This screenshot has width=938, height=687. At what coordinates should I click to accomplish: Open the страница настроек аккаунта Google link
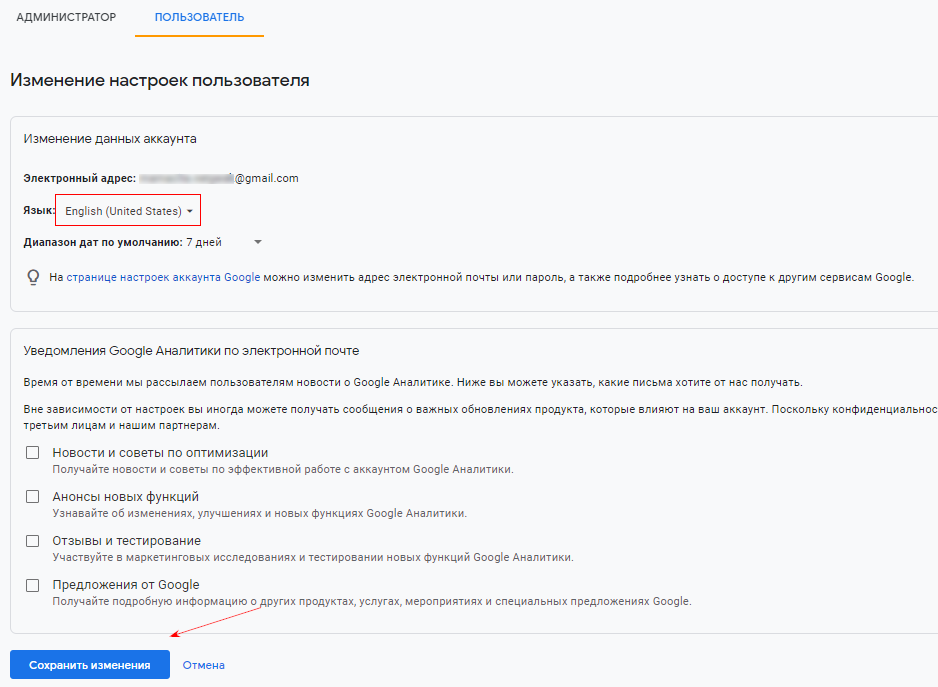coord(163,277)
